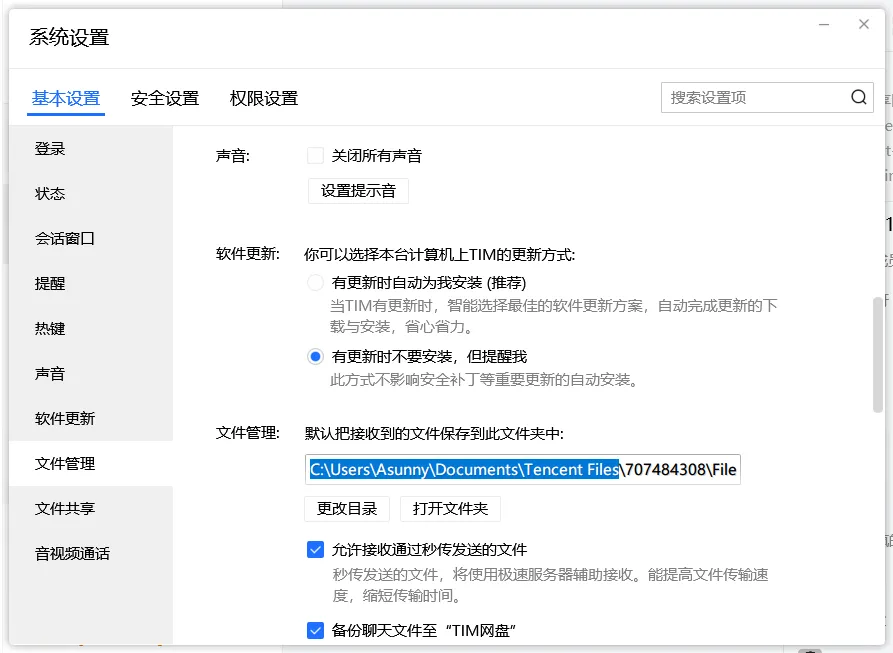The width and height of the screenshot is (893, 653).
Task: Open the 权限设置 tab
Action: (x=266, y=97)
